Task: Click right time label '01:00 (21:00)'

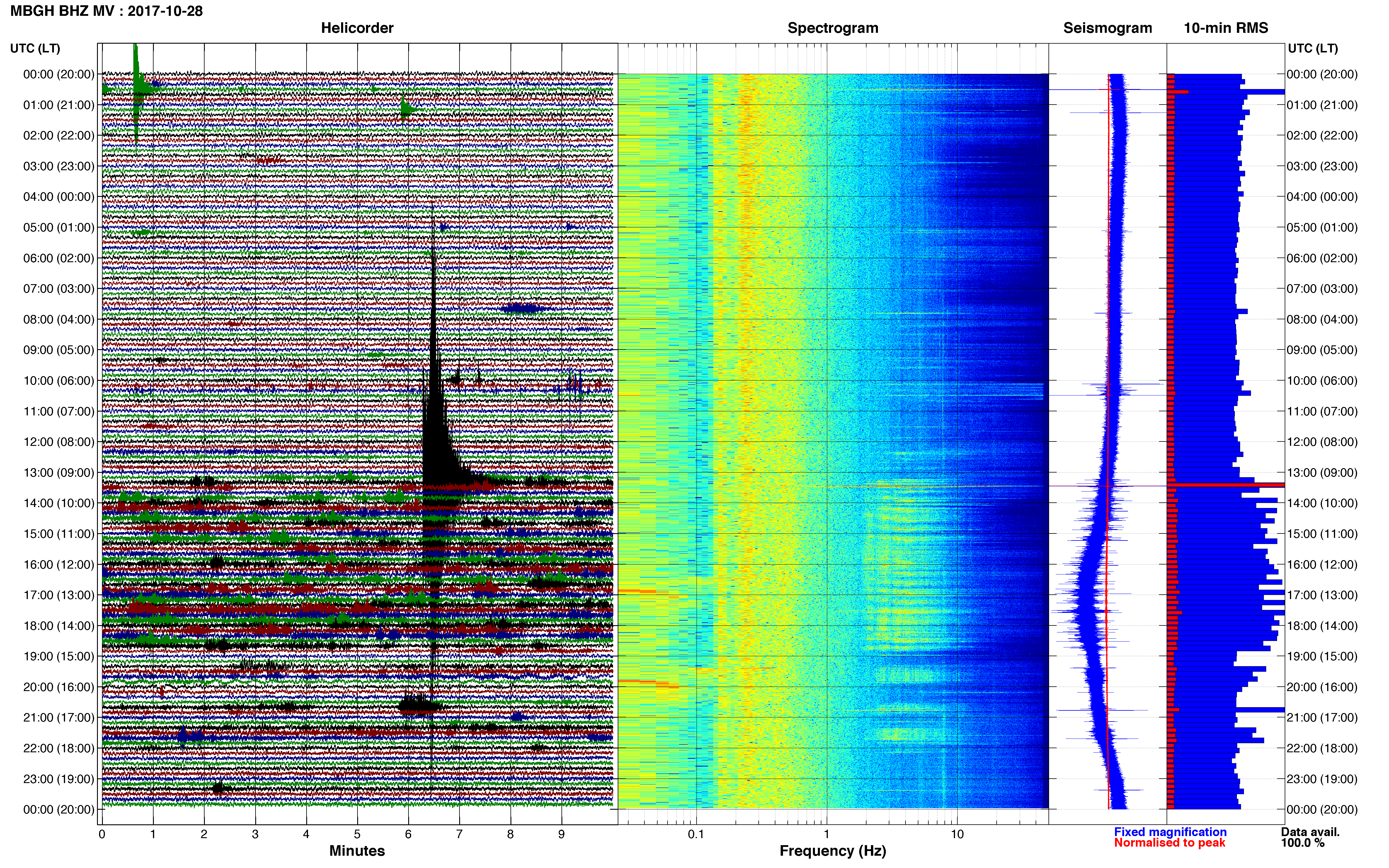Action: (x=1322, y=105)
